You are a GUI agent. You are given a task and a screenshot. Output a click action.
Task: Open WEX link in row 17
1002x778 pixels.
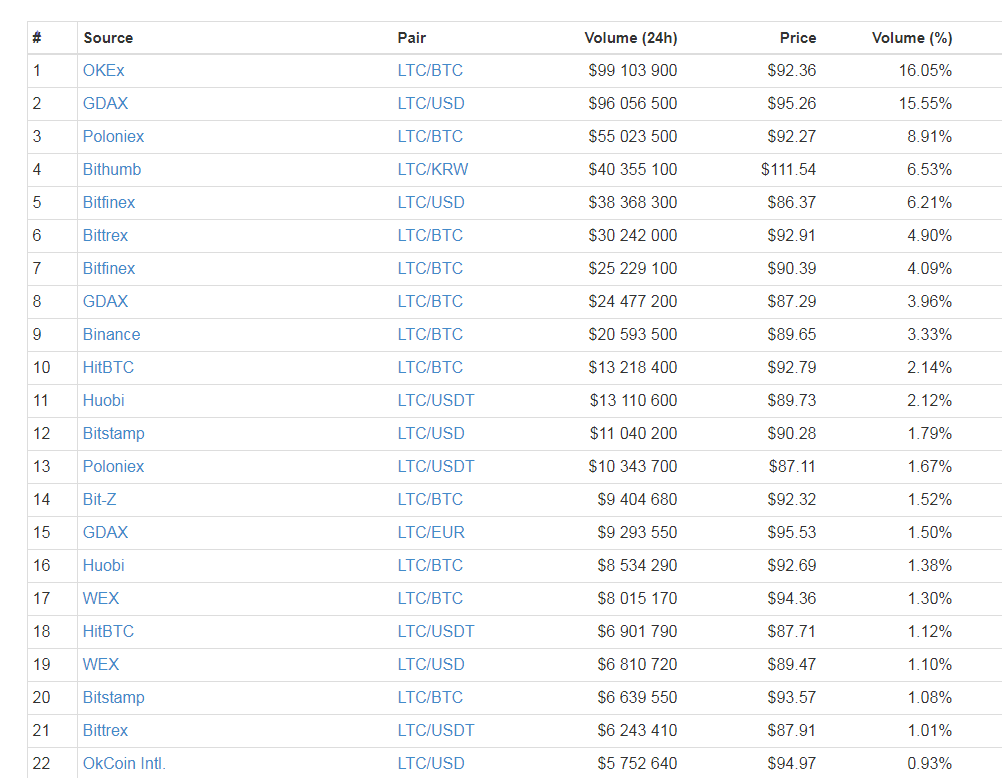(101, 598)
